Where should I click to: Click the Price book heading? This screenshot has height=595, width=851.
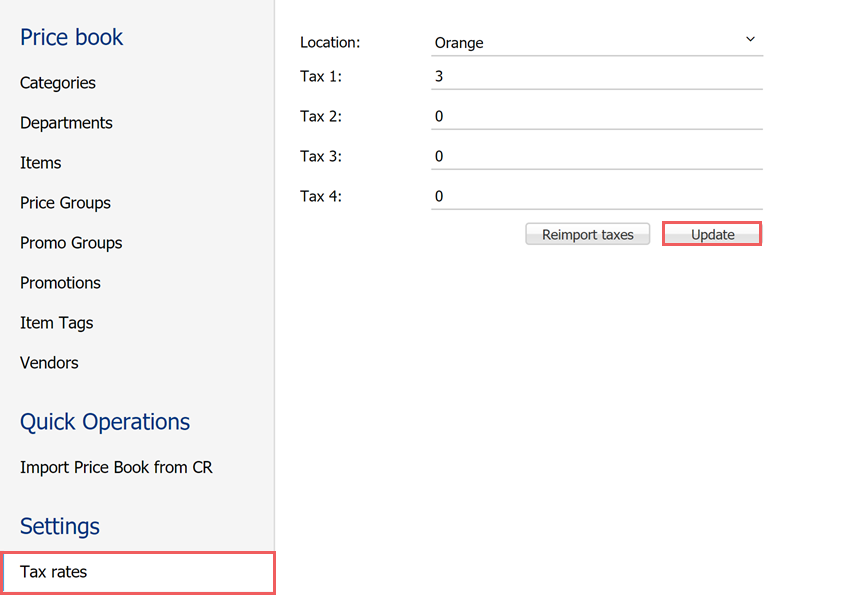[72, 37]
